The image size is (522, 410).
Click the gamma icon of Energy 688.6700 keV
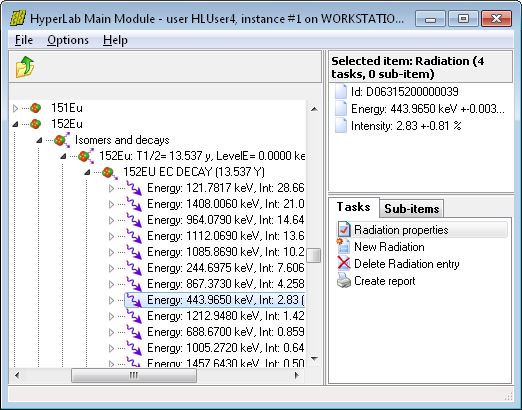coord(134,332)
